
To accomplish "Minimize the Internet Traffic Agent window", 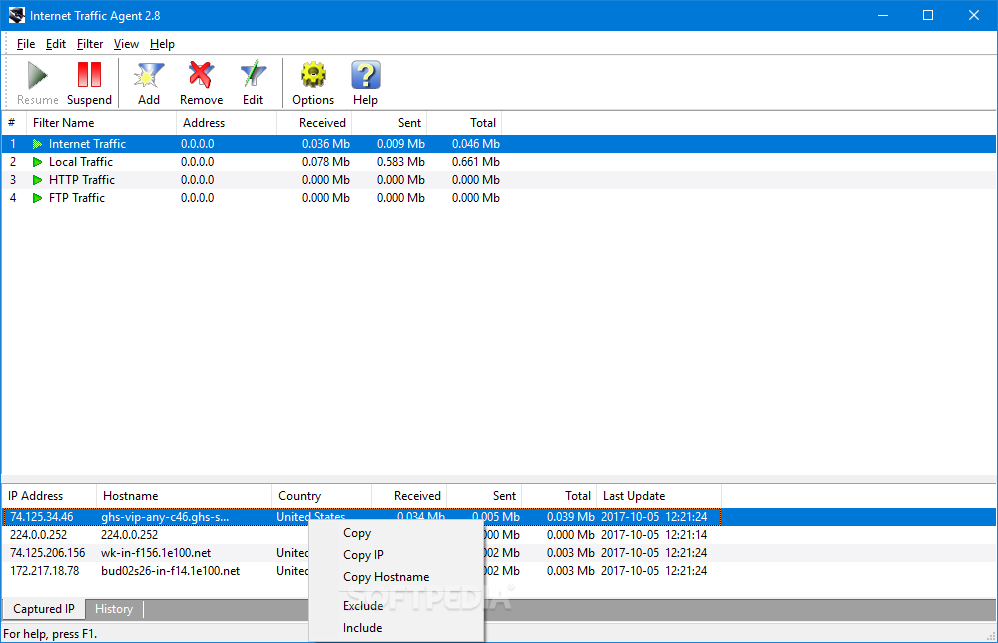I will click(x=883, y=15).
